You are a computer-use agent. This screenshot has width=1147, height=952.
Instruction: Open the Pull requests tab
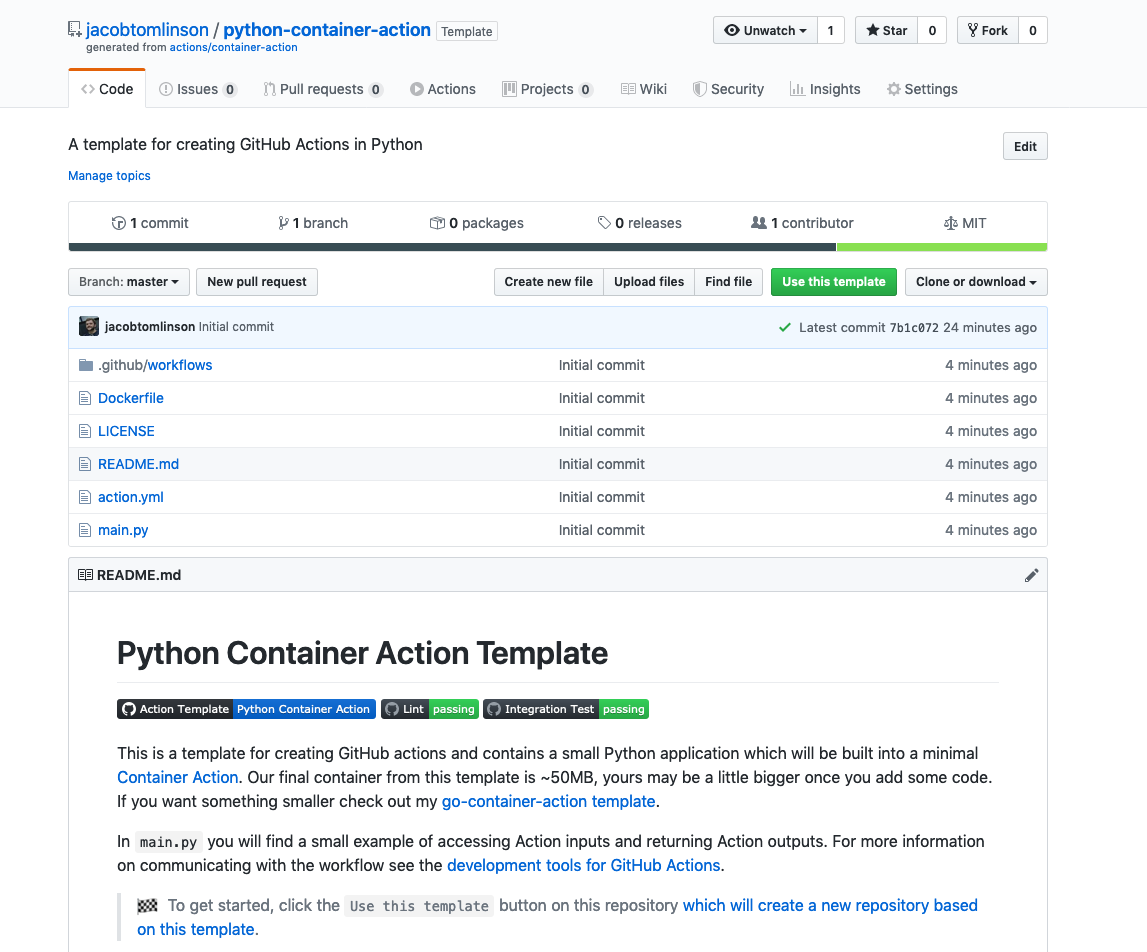tap(322, 89)
